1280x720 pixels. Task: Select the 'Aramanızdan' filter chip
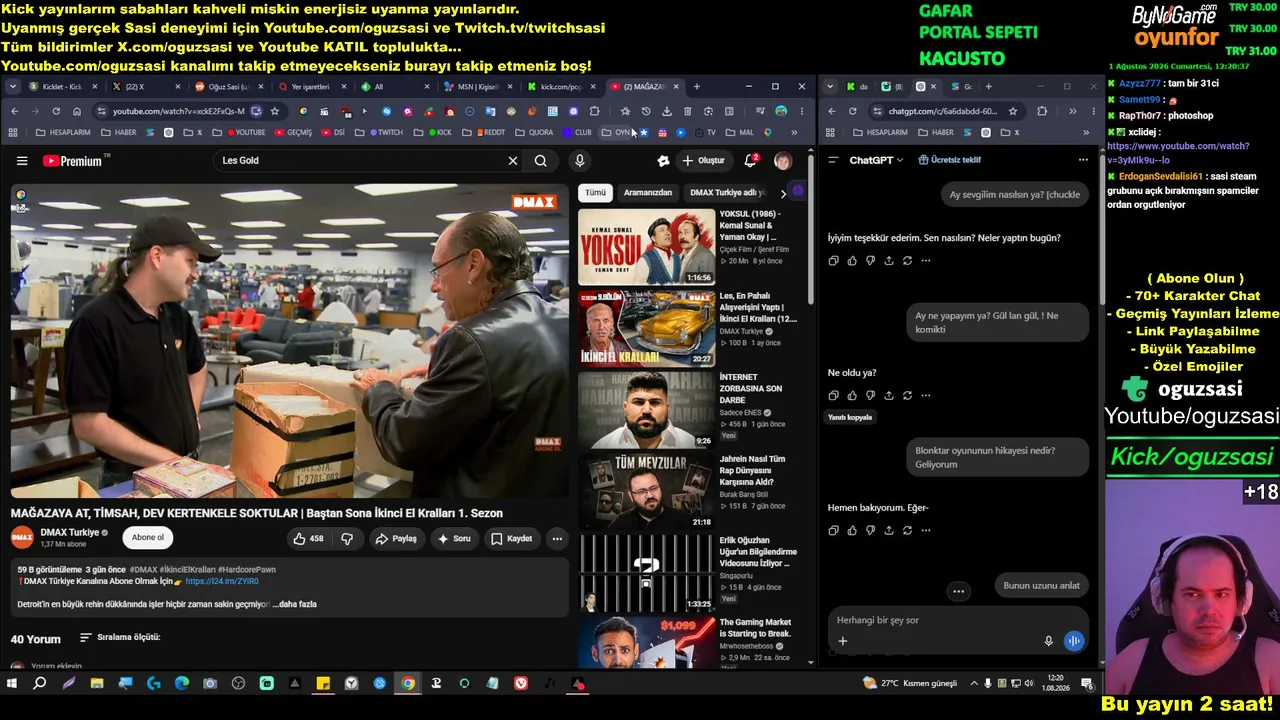648,192
